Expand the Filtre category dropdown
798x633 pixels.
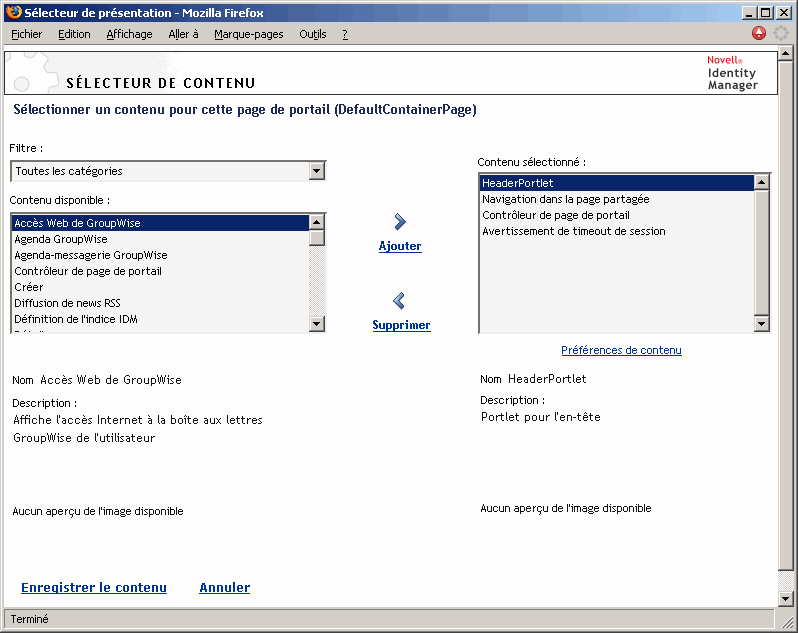(317, 171)
